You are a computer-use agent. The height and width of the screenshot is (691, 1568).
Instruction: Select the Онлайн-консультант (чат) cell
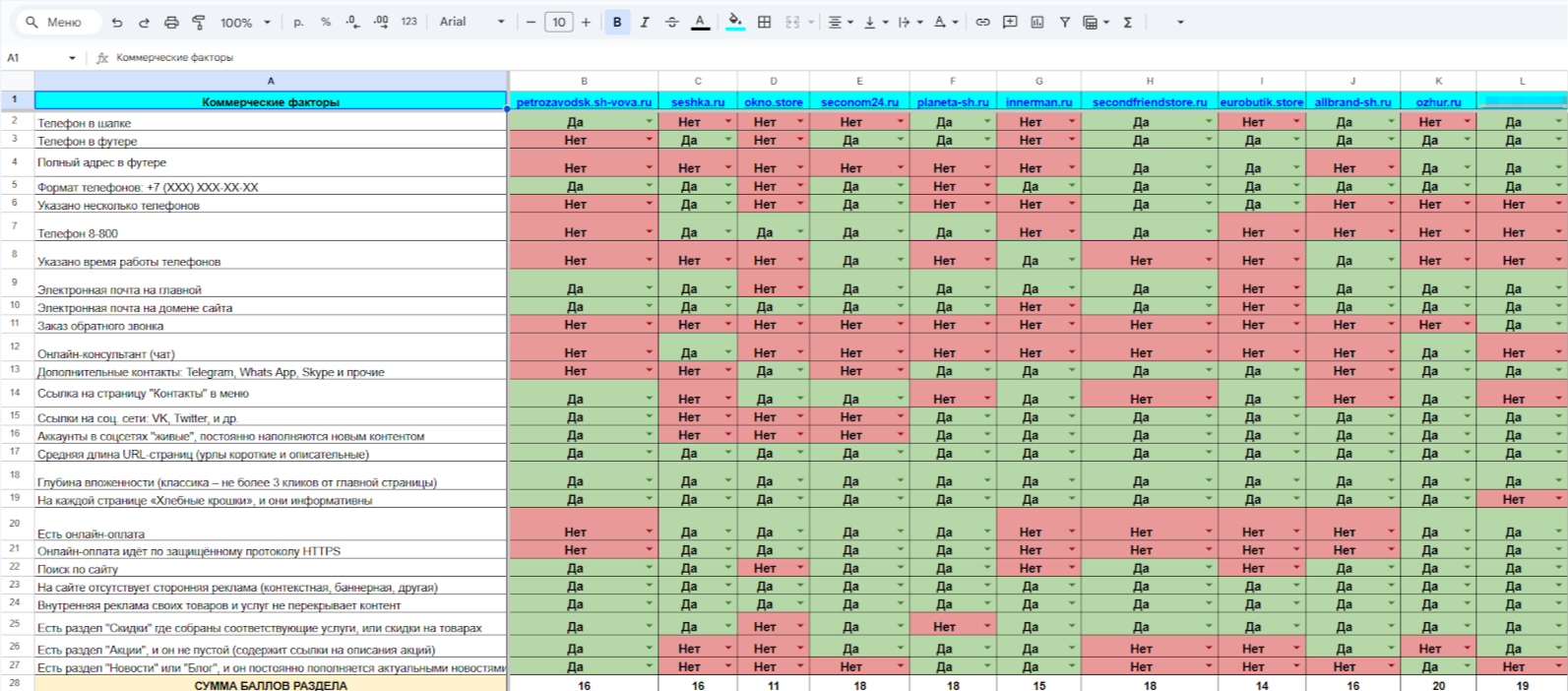[x=271, y=347]
